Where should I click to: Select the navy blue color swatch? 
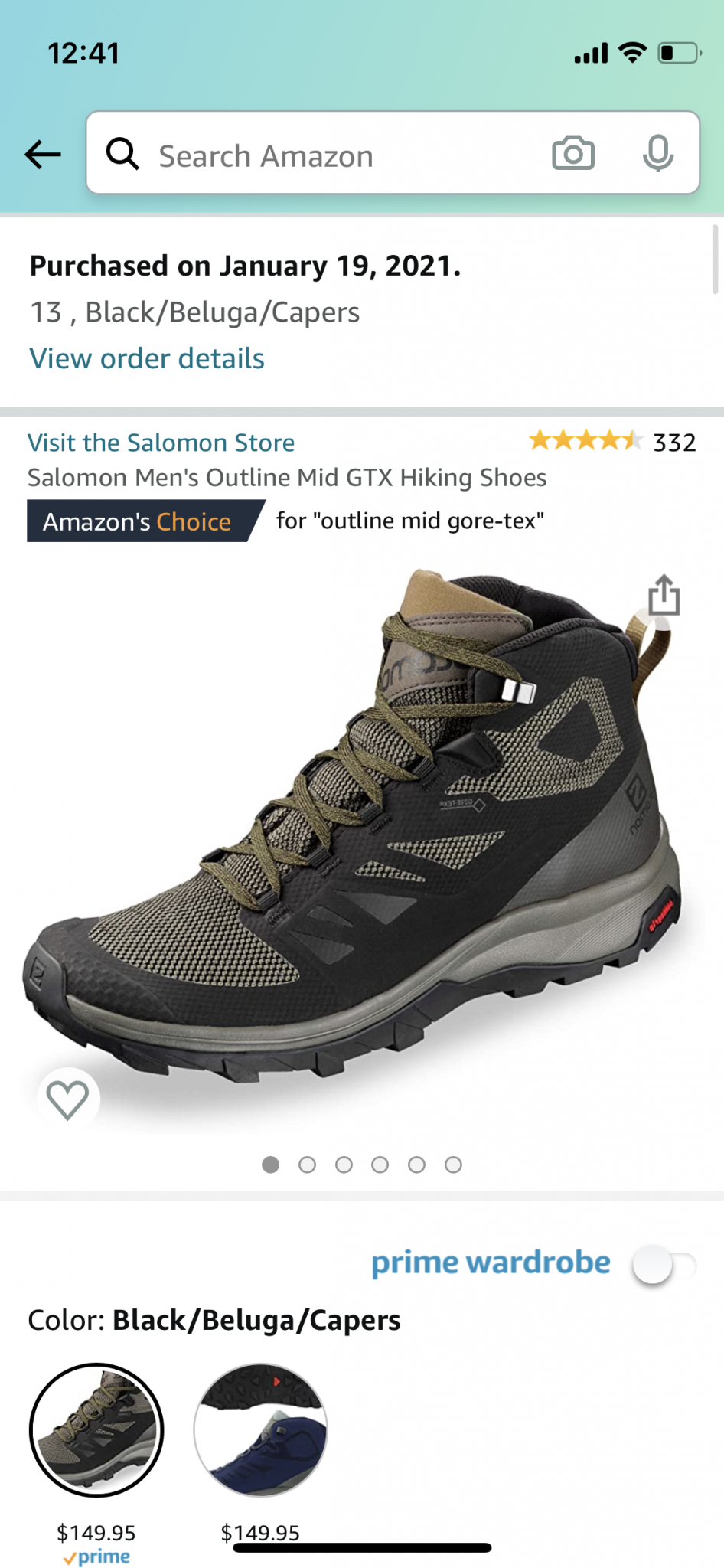pyautogui.click(x=260, y=1429)
